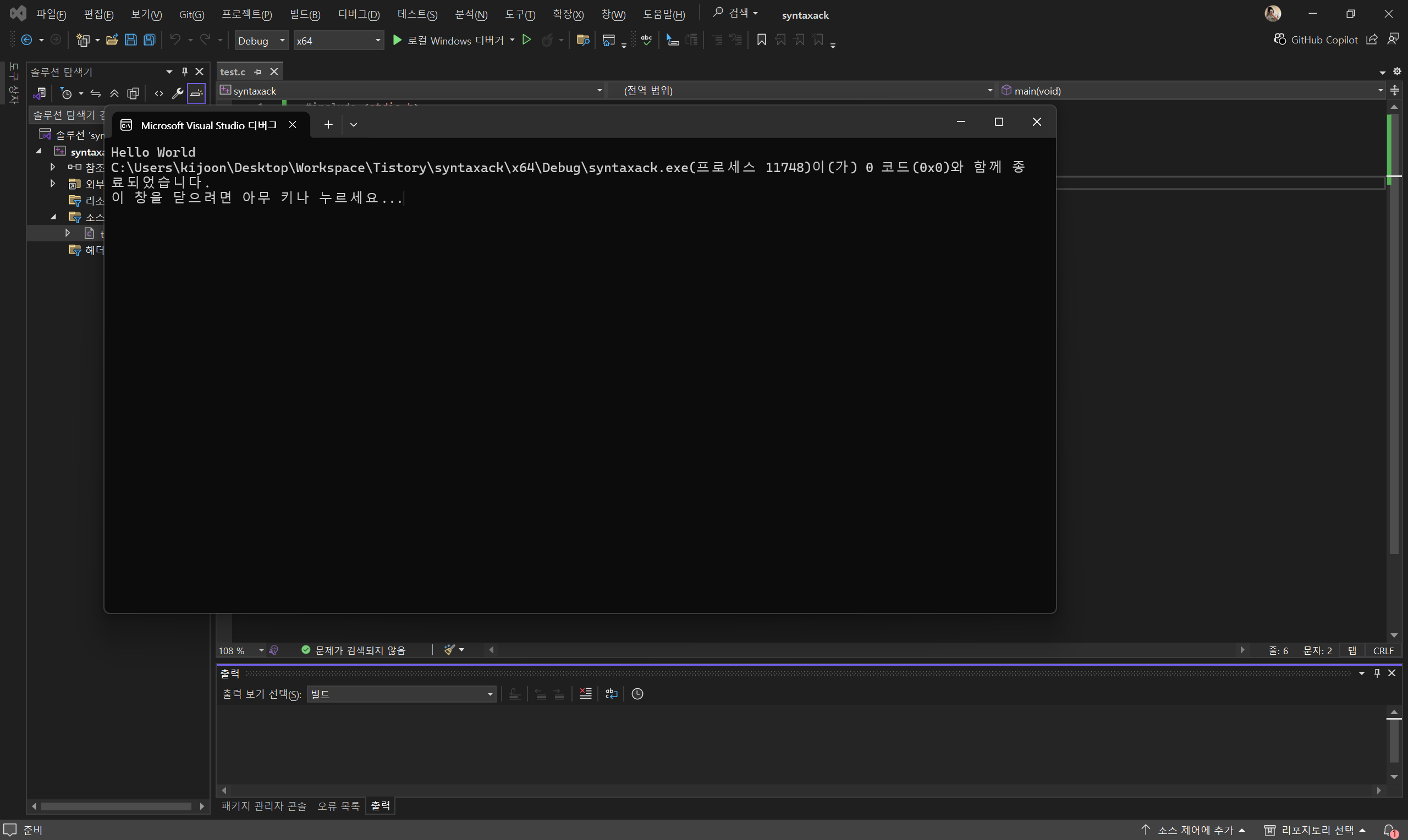Toggle bookmark with the bookmark icon
This screenshot has width=1408, height=840.
(x=761, y=40)
